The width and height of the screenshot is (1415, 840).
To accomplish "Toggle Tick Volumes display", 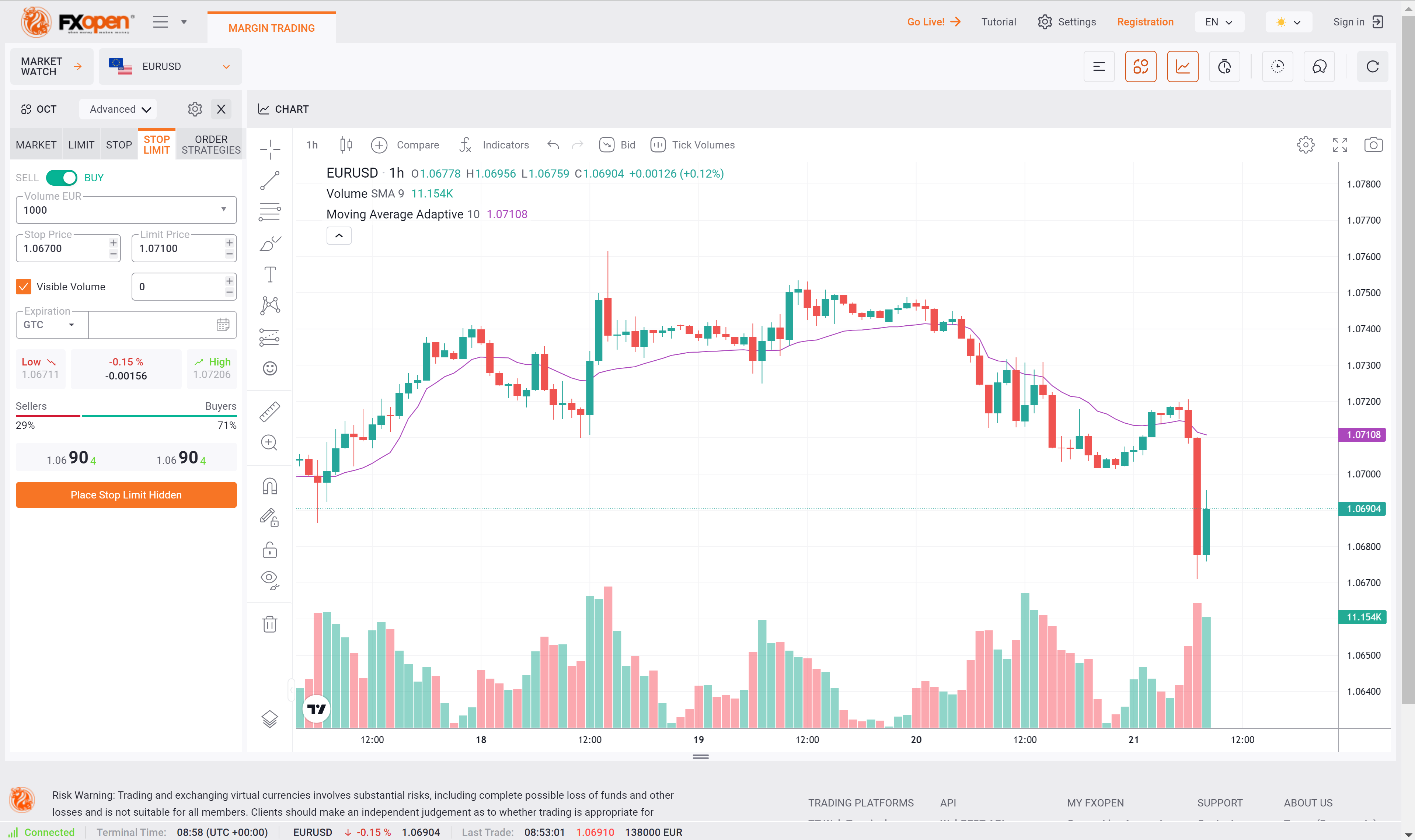I will (x=692, y=145).
